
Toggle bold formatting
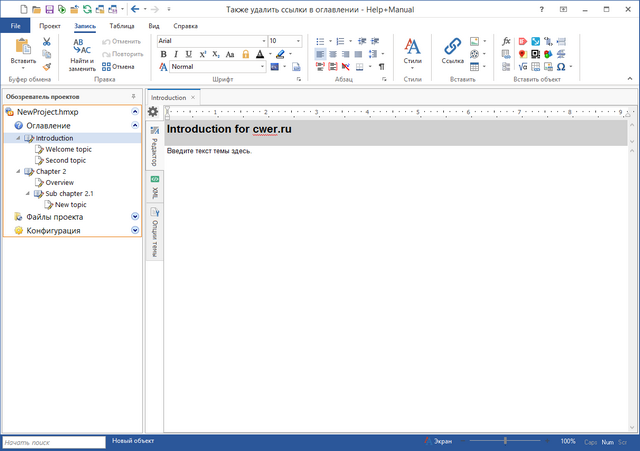pyautogui.click(x=163, y=54)
